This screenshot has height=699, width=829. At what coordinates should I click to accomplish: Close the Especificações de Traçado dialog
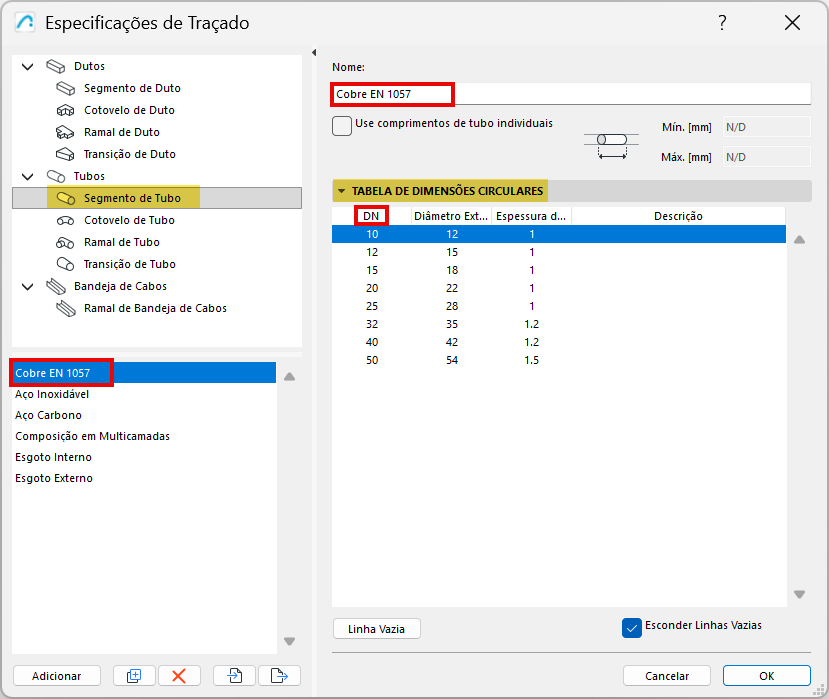tap(792, 23)
